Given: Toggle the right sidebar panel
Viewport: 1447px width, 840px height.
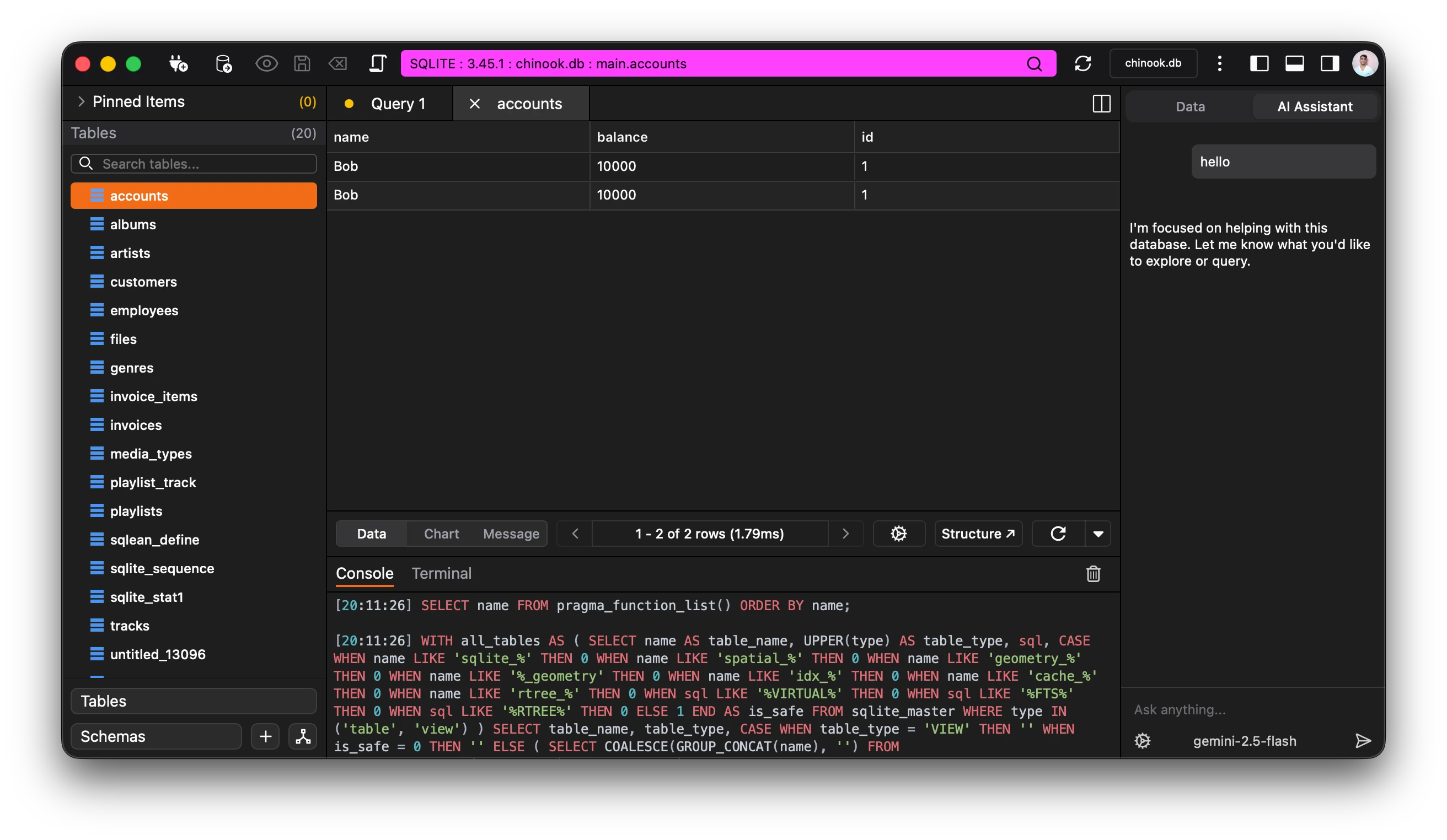Looking at the screenshot, I should [1330, 63].
